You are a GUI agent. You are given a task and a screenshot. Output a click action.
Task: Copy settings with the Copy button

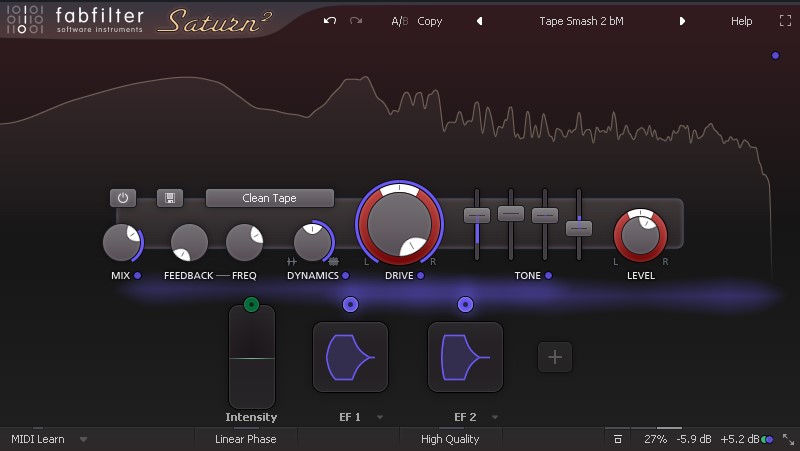click(x=430, y=21)
